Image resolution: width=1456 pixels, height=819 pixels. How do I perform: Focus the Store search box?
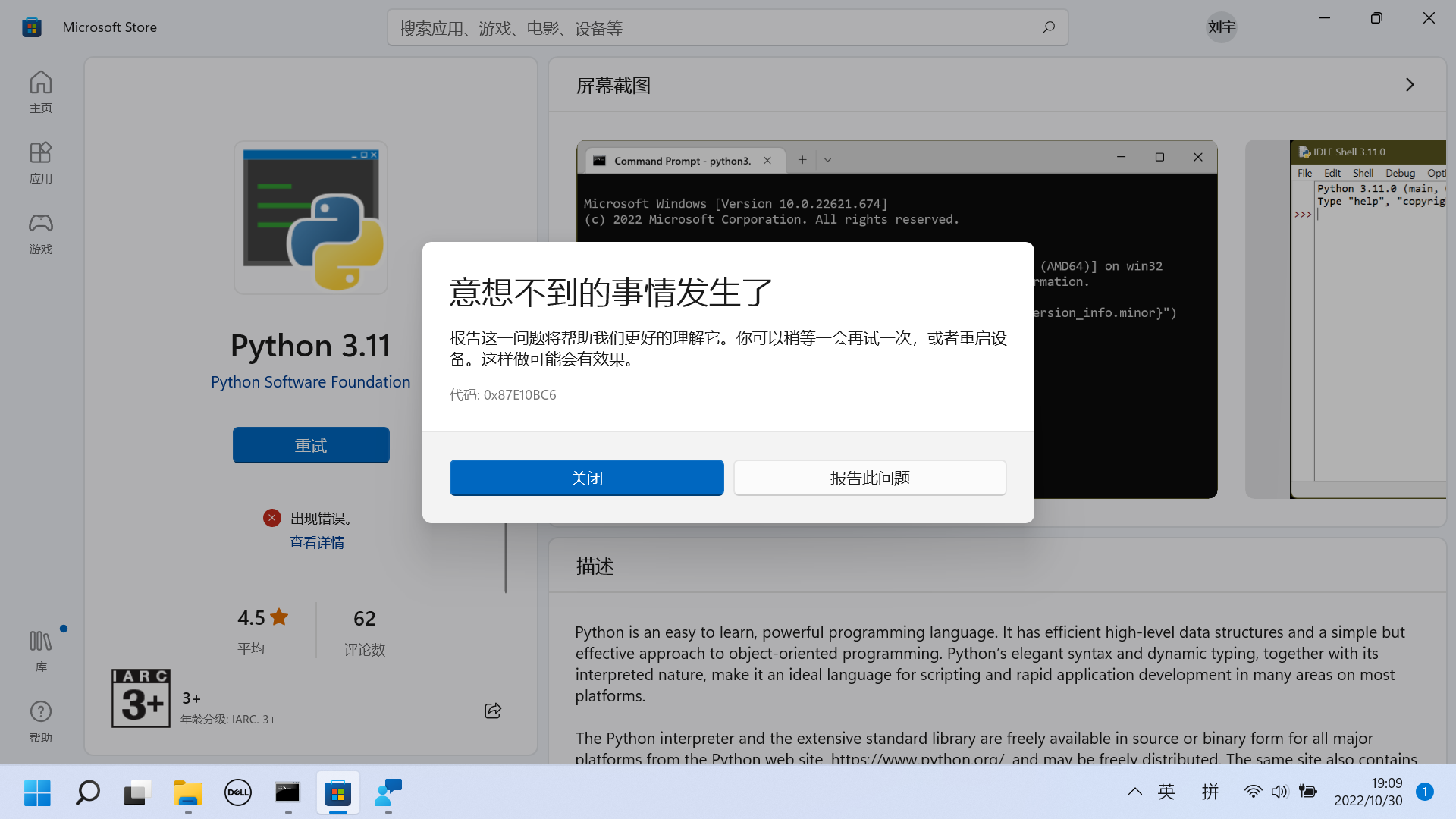pos(728,27)
